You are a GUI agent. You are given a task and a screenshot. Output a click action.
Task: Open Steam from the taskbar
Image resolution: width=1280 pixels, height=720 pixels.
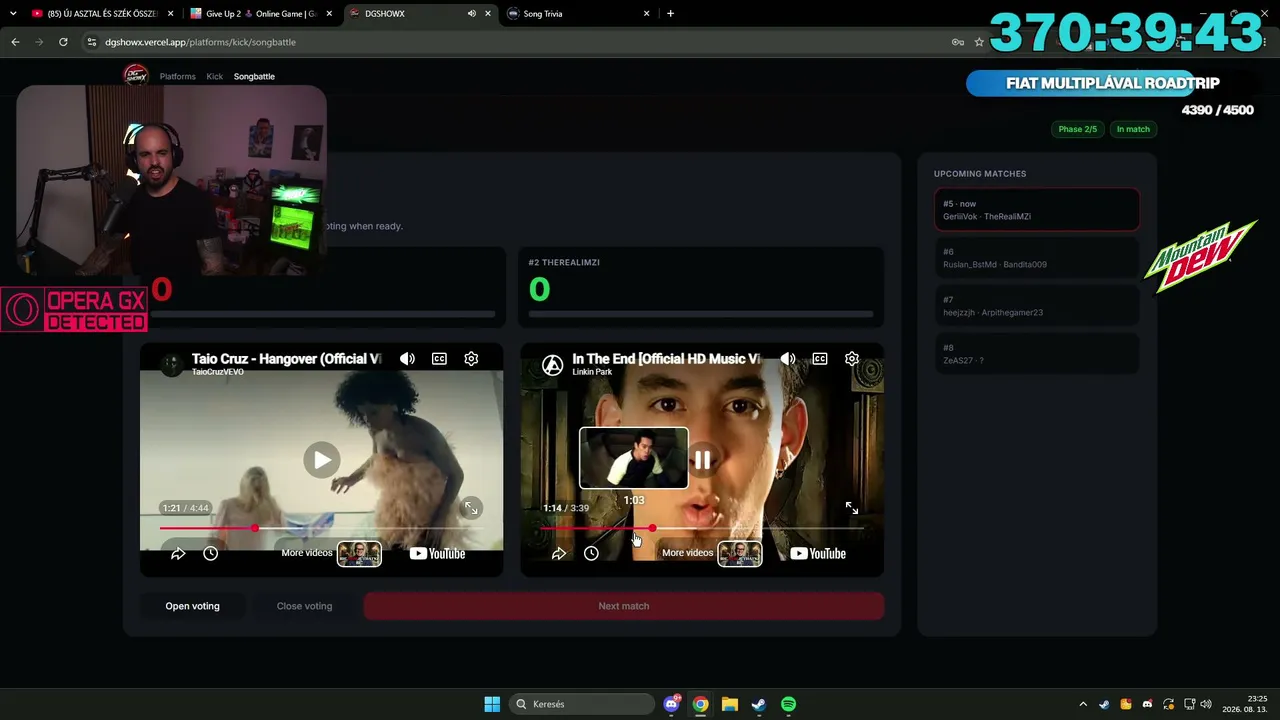point(759,704)
